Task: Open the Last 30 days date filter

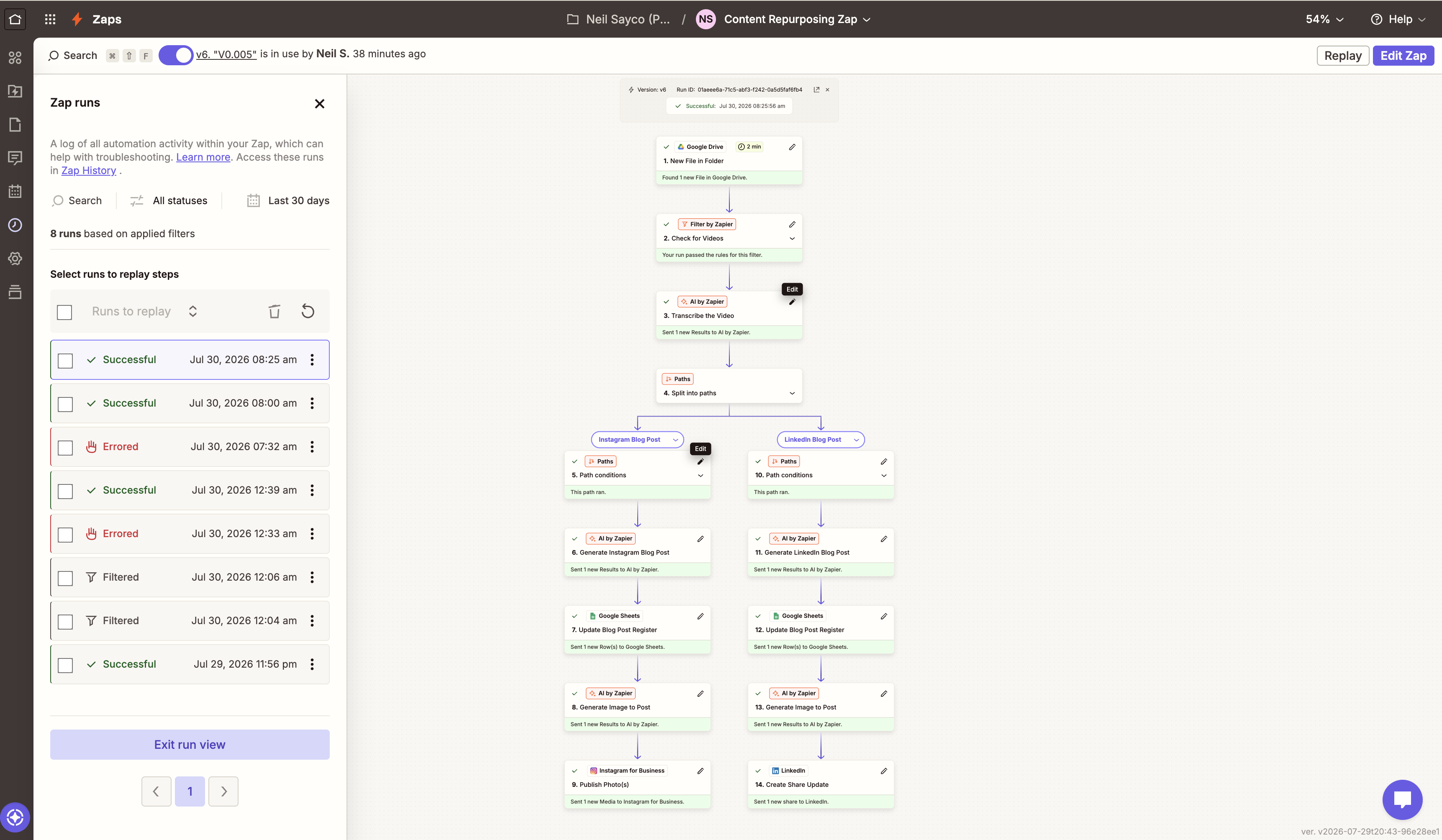Action: coord(288,200)
